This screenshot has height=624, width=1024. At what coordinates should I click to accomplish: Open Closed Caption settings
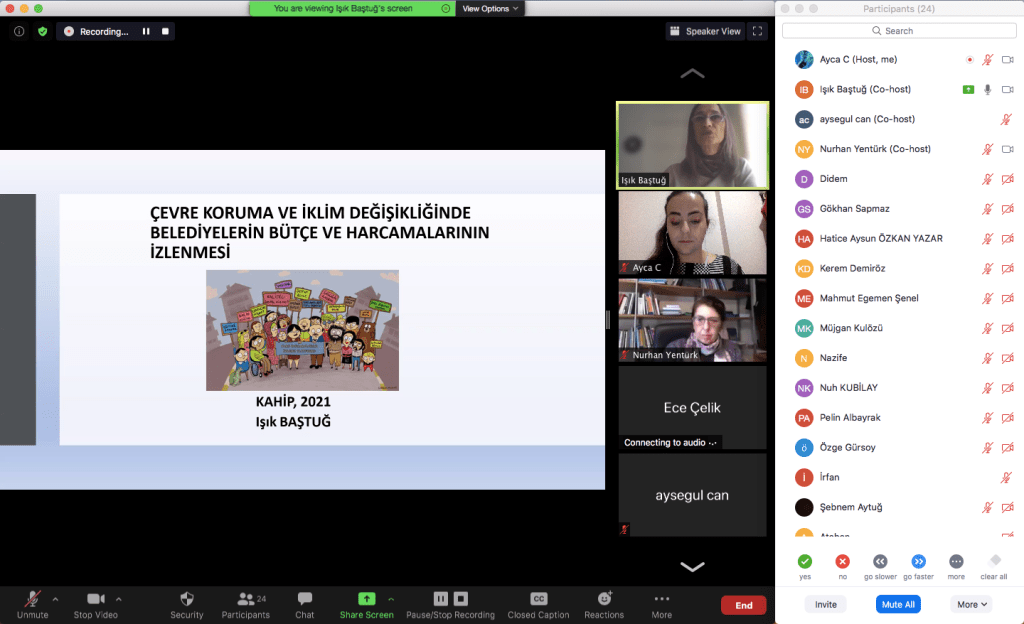(x=538, y=599)
